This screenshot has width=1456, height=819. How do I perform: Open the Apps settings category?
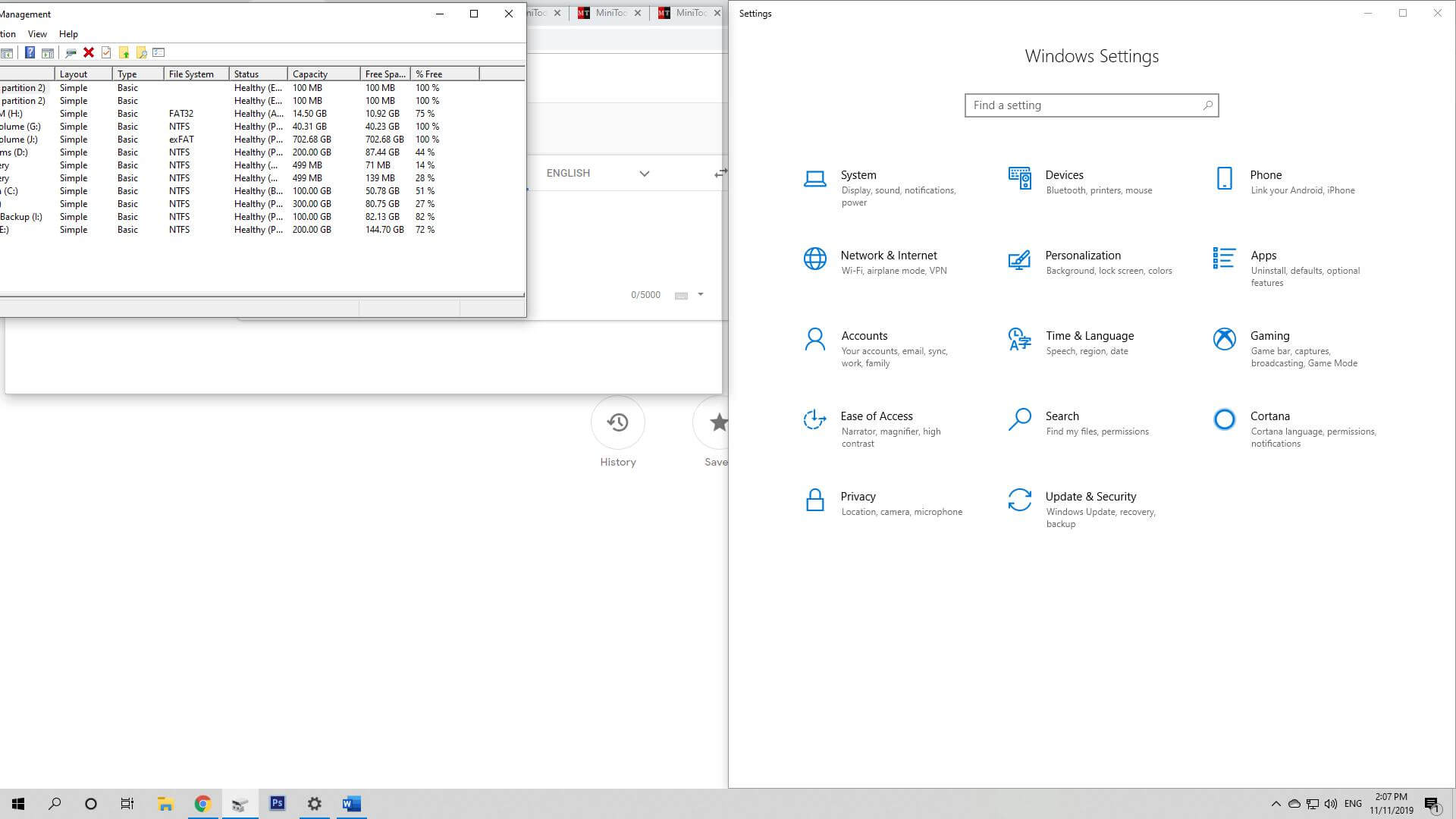pos(1293,268)
